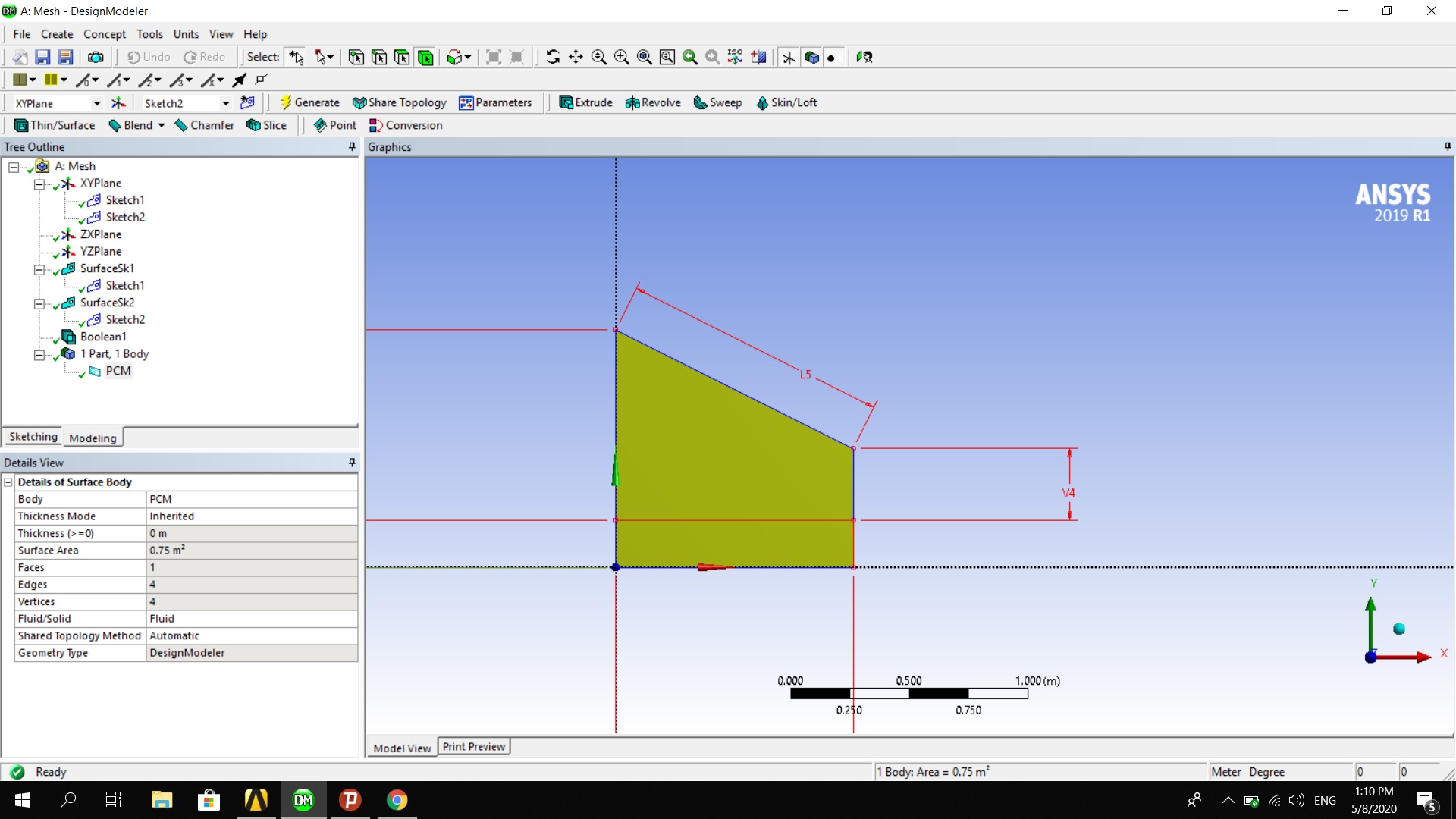Toggle the Display Model button

811,58
